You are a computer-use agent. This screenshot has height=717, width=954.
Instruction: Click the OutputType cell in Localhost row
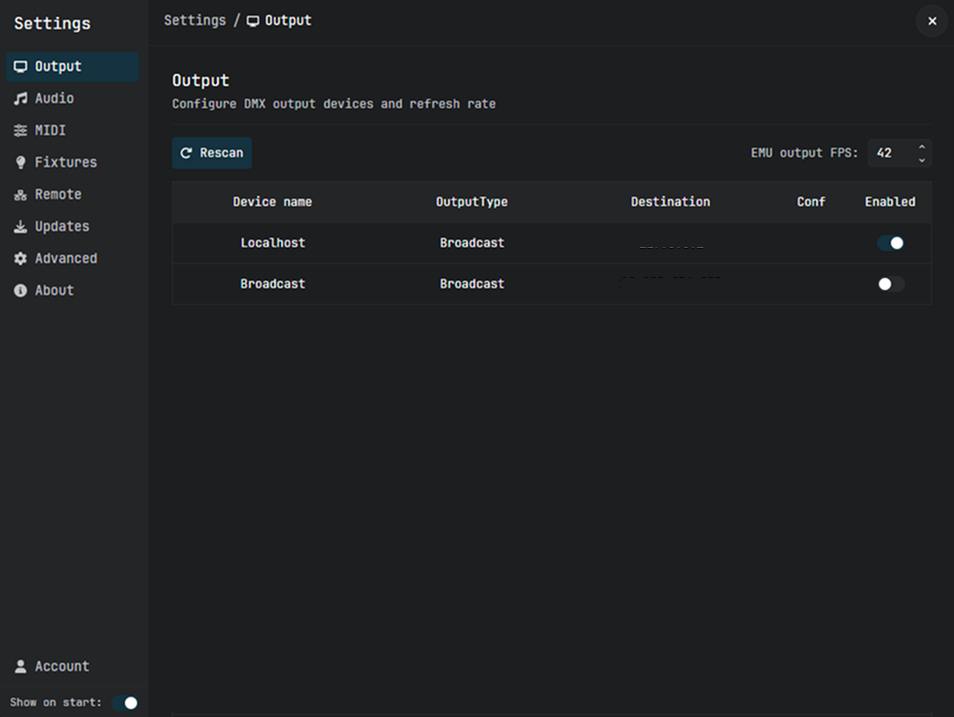pos(472,243)
